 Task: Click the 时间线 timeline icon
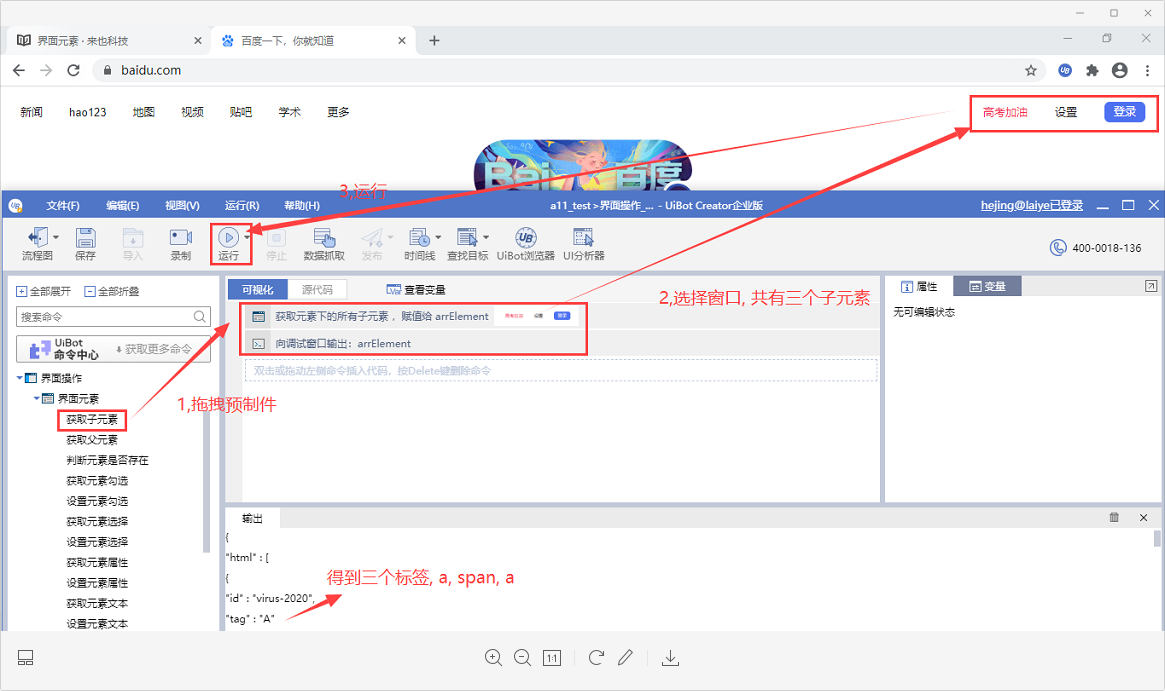(419, 238)
